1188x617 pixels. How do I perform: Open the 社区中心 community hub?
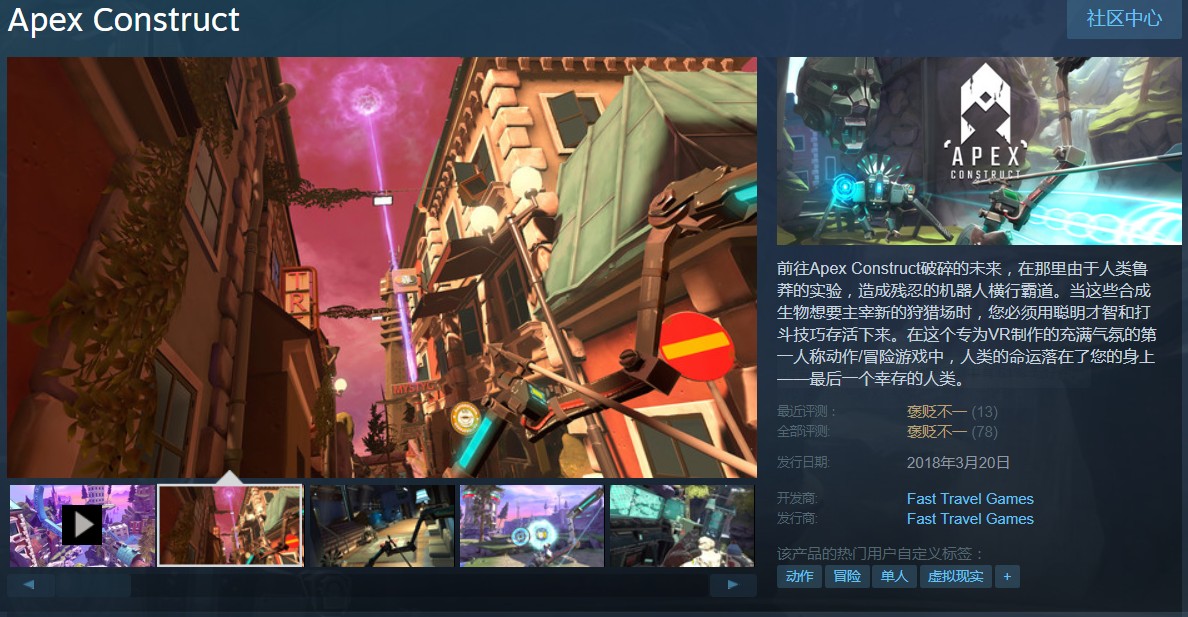coord(1123,19)
